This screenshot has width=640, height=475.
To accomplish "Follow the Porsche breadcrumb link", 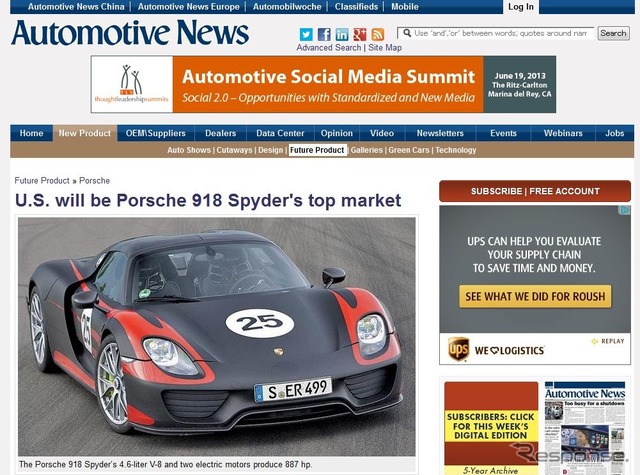I will [94, 181].
